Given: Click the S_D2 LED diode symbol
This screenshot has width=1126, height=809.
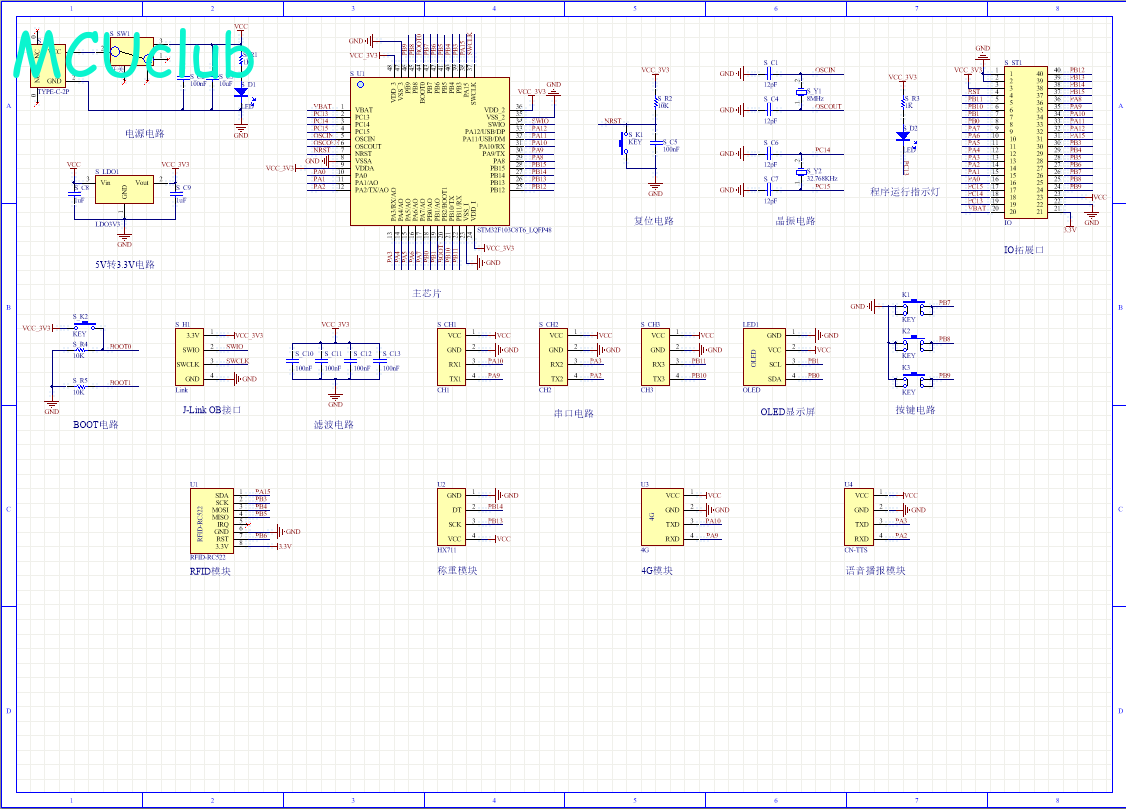Looking at the screenshot, I should pos(903,136).
